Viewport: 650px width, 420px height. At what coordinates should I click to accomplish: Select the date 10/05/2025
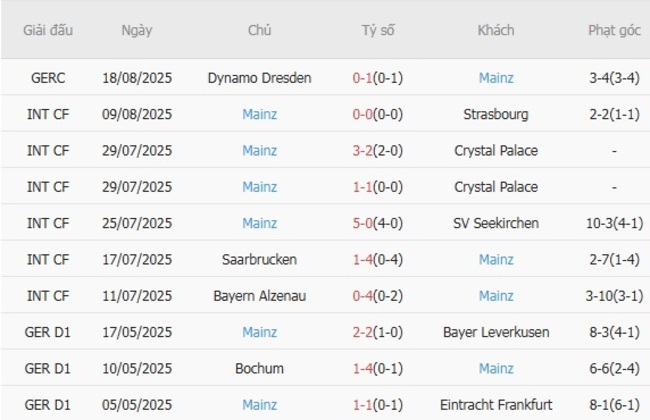137,368
